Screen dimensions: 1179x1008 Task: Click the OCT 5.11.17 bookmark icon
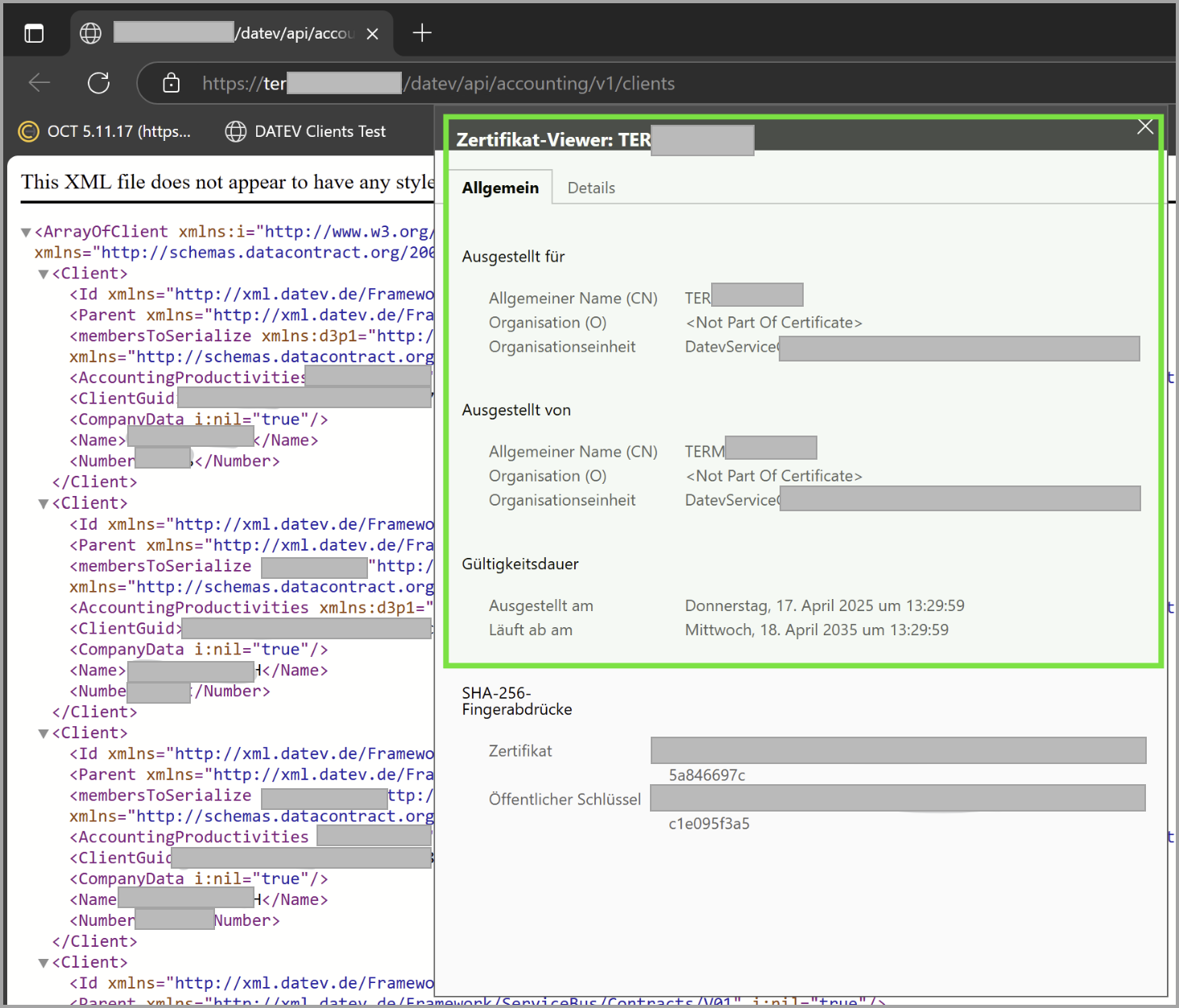[29, 131]
